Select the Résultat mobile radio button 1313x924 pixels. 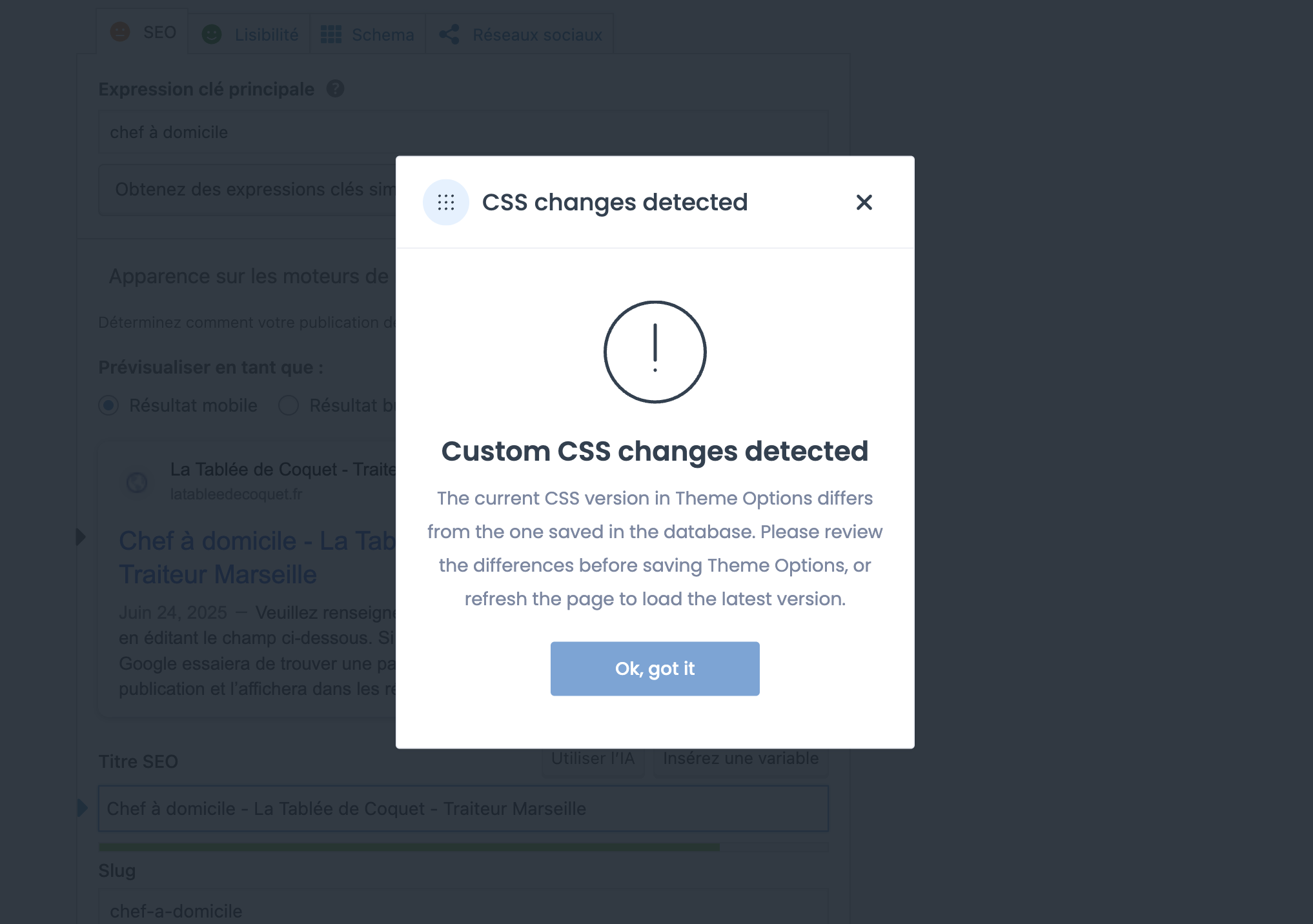(108, 405)
